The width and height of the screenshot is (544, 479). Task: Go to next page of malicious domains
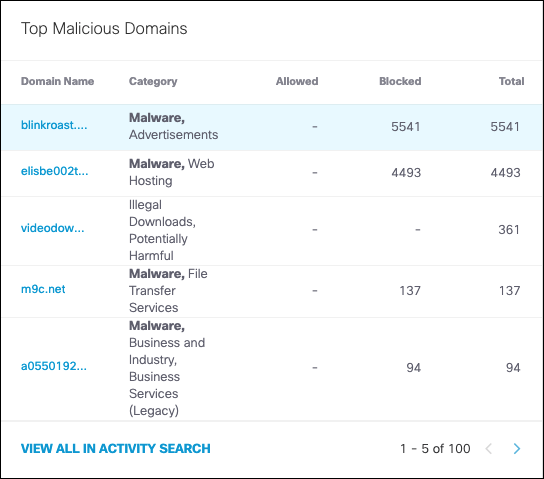517,449
